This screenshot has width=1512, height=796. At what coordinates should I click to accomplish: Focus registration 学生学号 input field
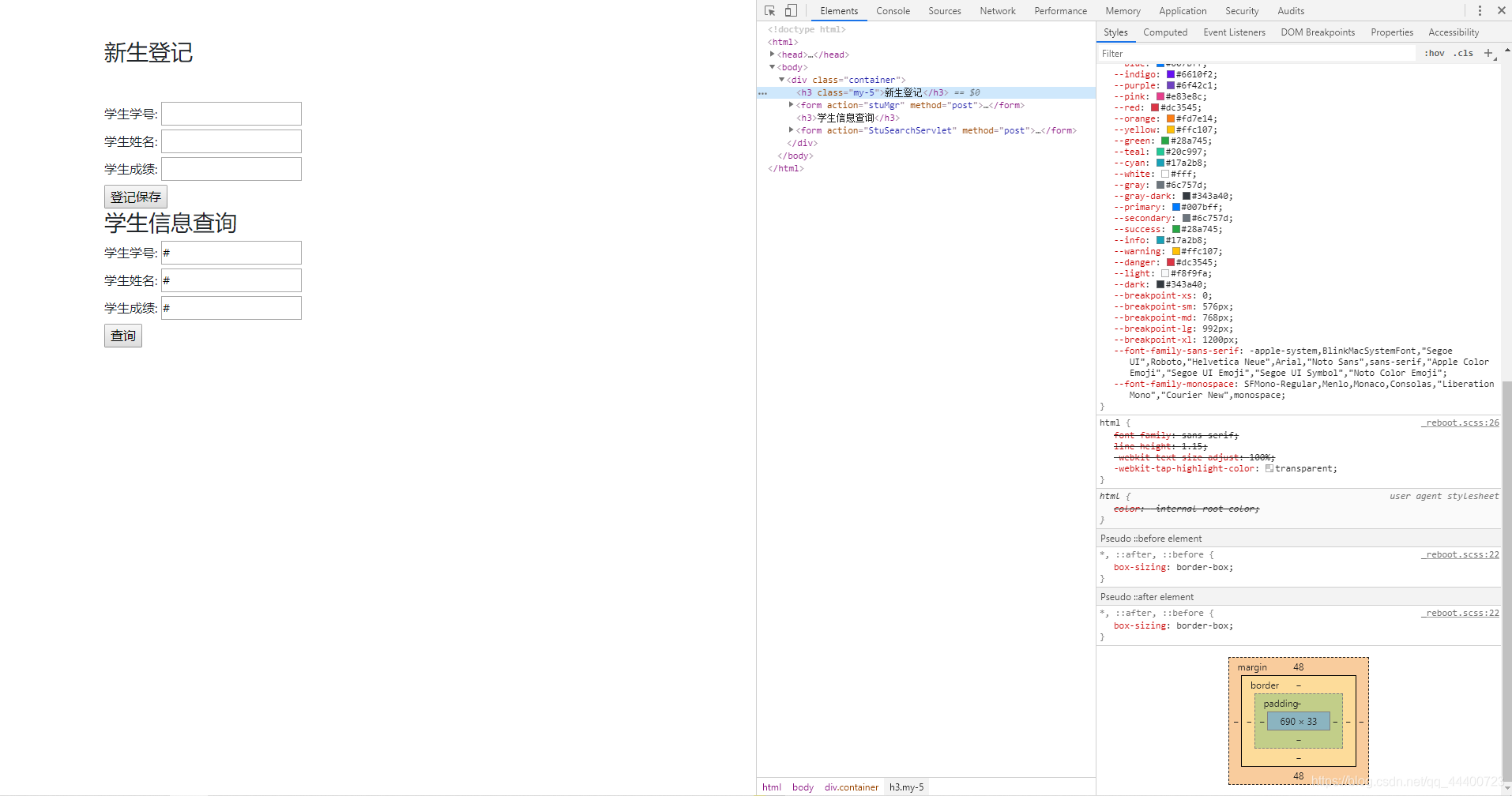coord(231,114)
